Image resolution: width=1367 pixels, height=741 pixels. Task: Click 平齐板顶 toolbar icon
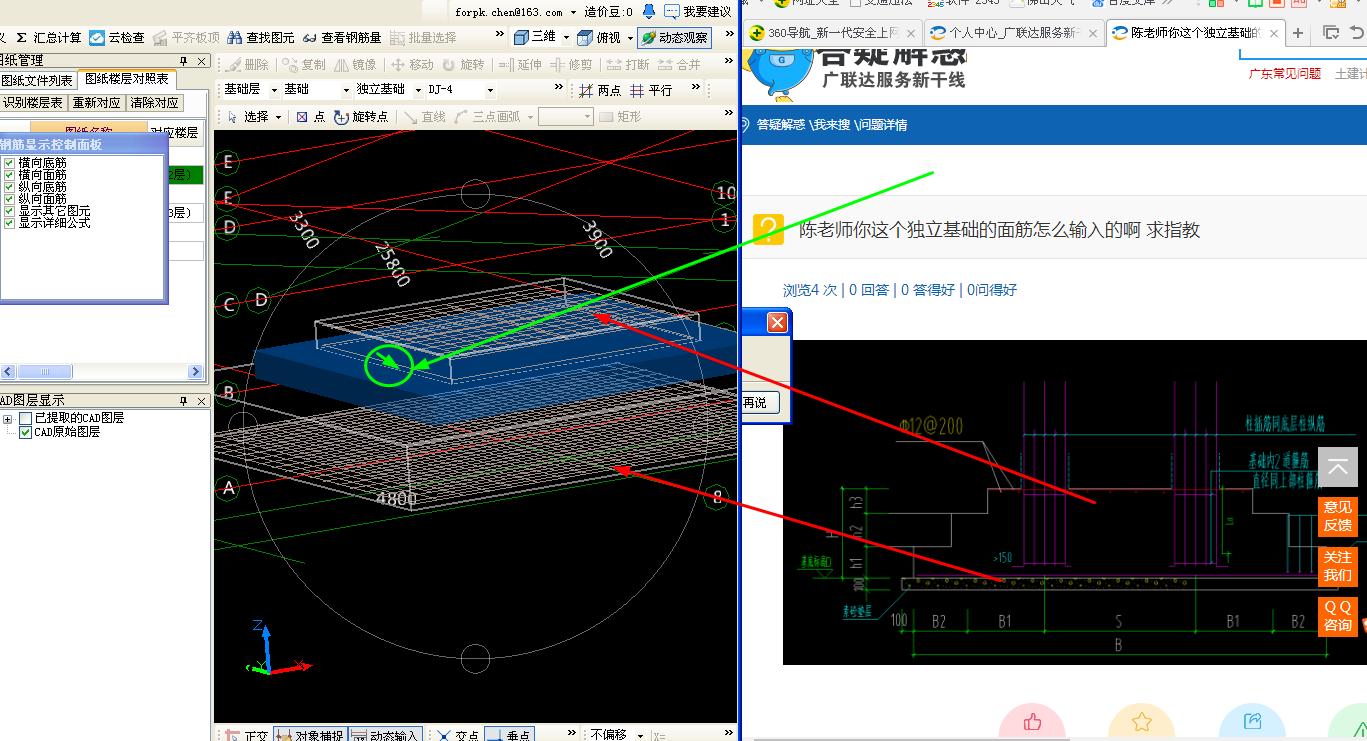coord(187,38)
